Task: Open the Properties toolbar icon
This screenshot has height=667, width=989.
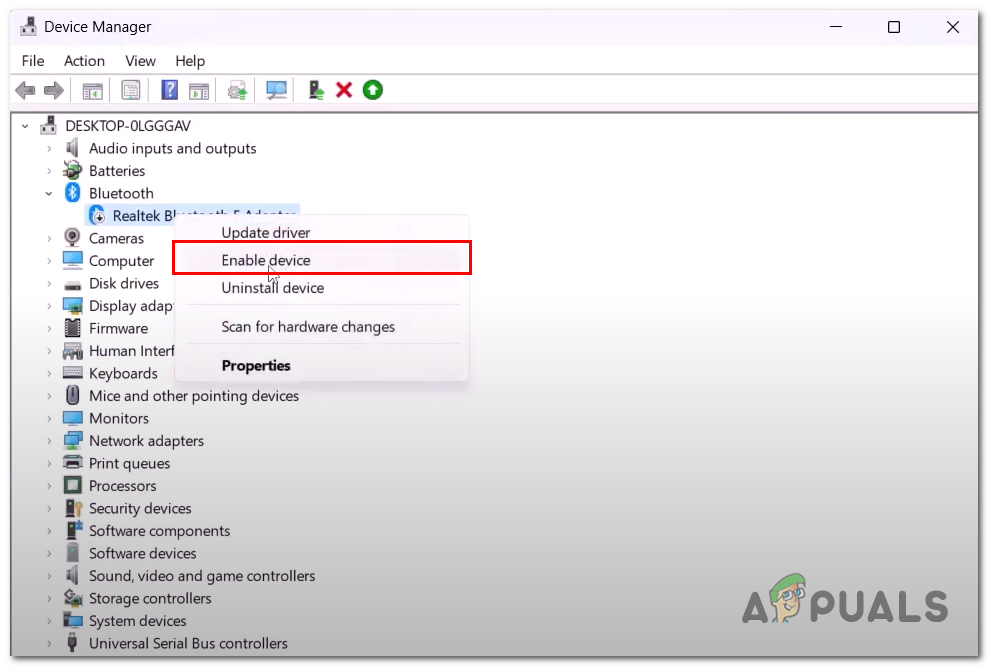Action: click(x=131, y=90)
